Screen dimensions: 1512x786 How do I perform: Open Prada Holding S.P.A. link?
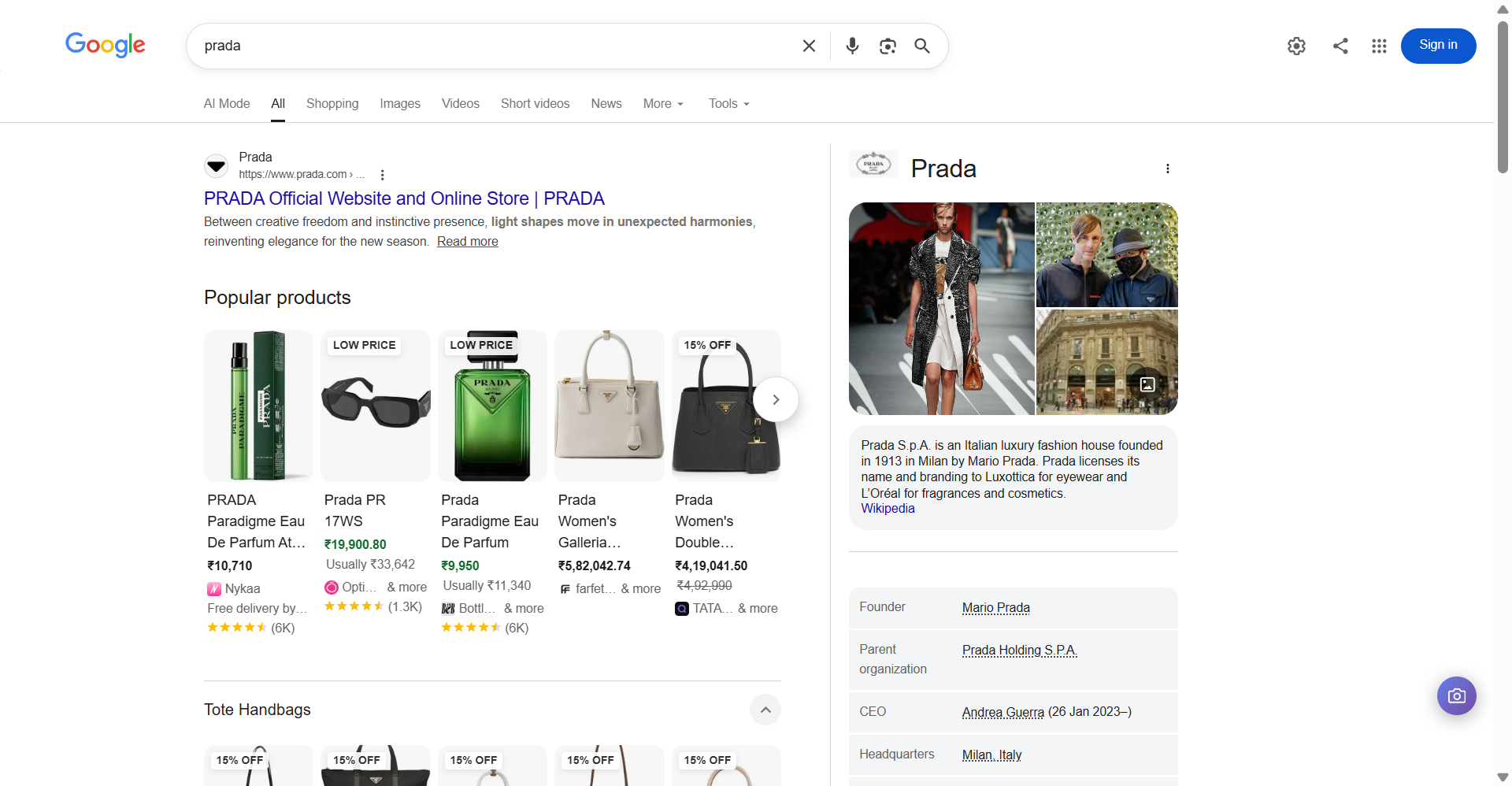[x=1020, y=651]
